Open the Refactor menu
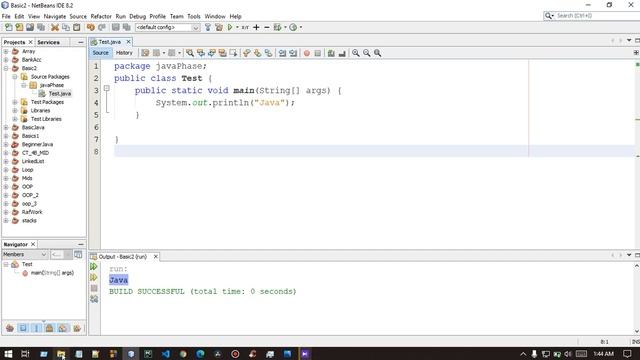This screenshot has width=640, height=360. [x=101, y=16]
